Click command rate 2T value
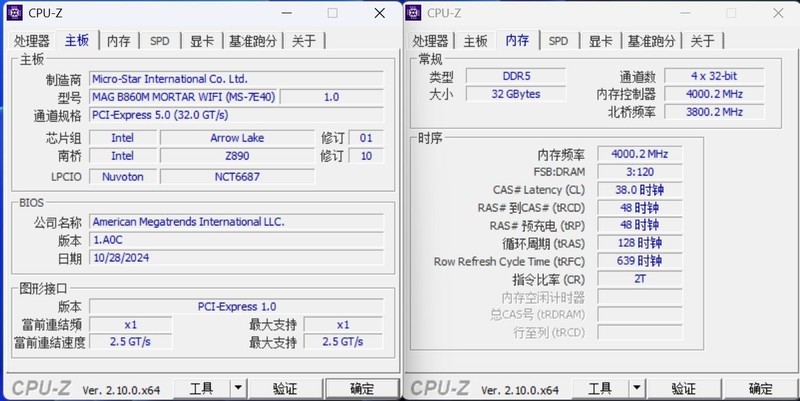Screen dimensions: 800x401 coord(640,279)
